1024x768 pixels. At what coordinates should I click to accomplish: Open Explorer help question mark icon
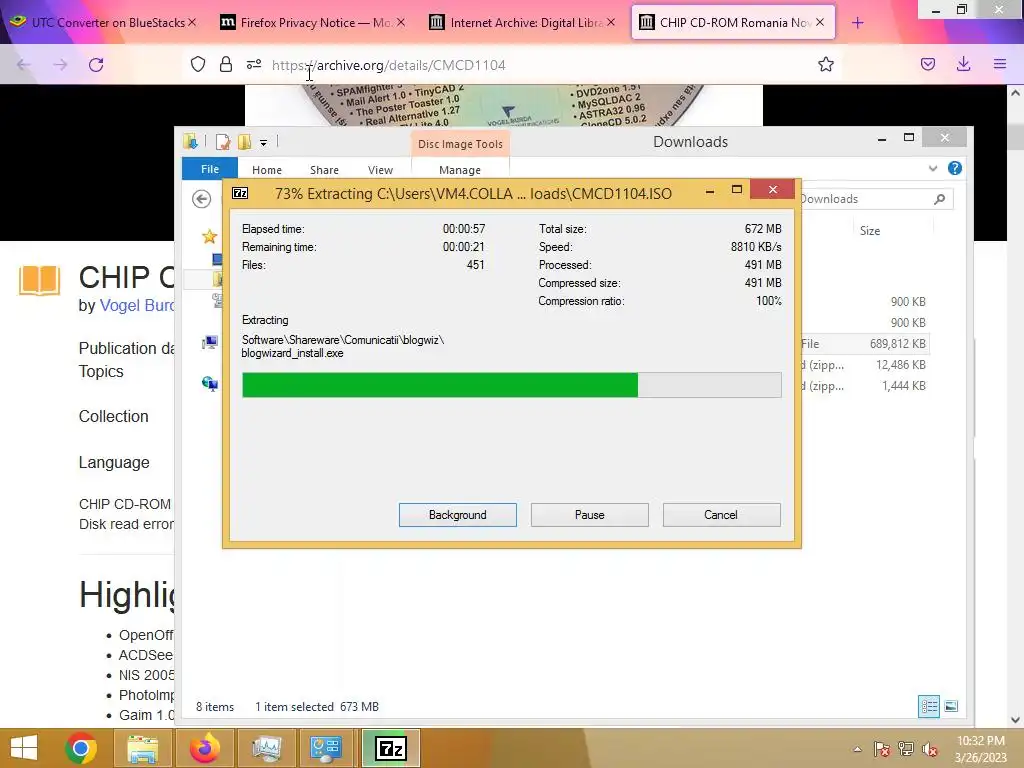point(955,168)
